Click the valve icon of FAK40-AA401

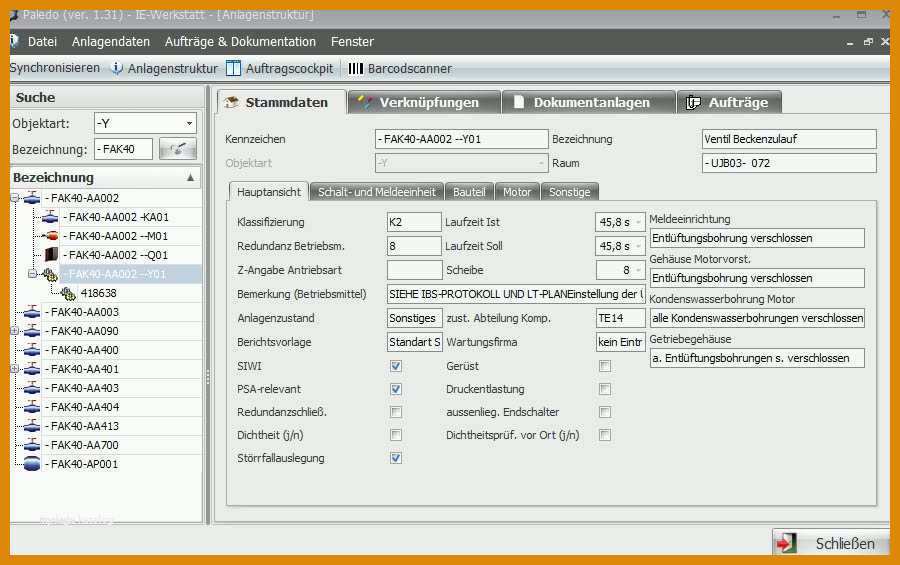32,369
